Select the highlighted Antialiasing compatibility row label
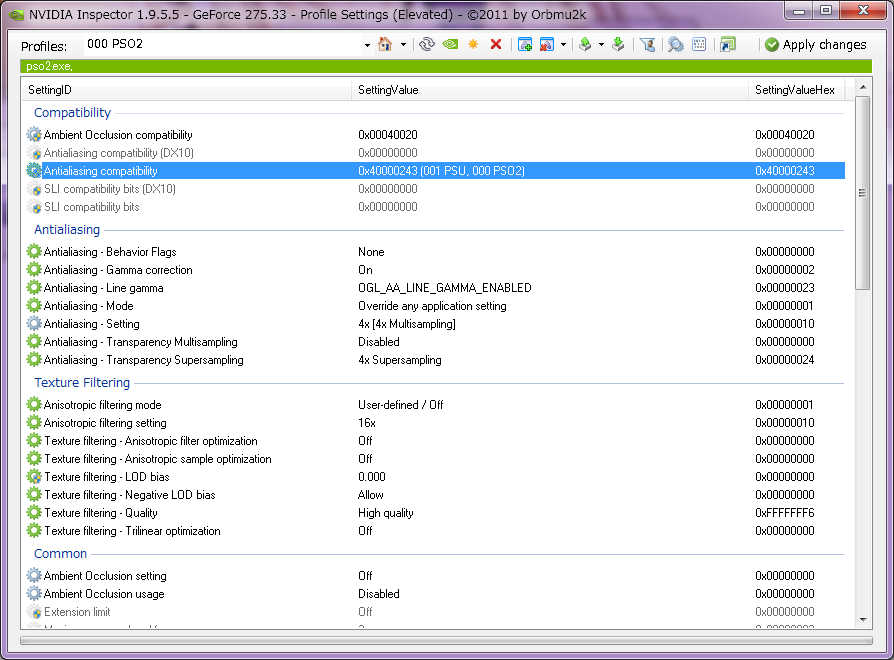894x660 pixels. pos(100,171)
